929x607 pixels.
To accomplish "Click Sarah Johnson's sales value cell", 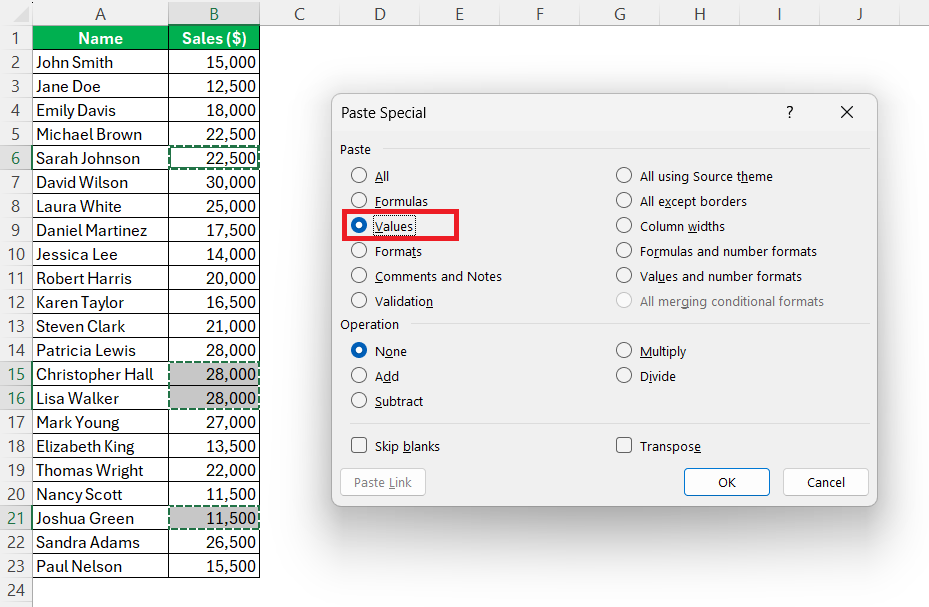I will [214, 158].
